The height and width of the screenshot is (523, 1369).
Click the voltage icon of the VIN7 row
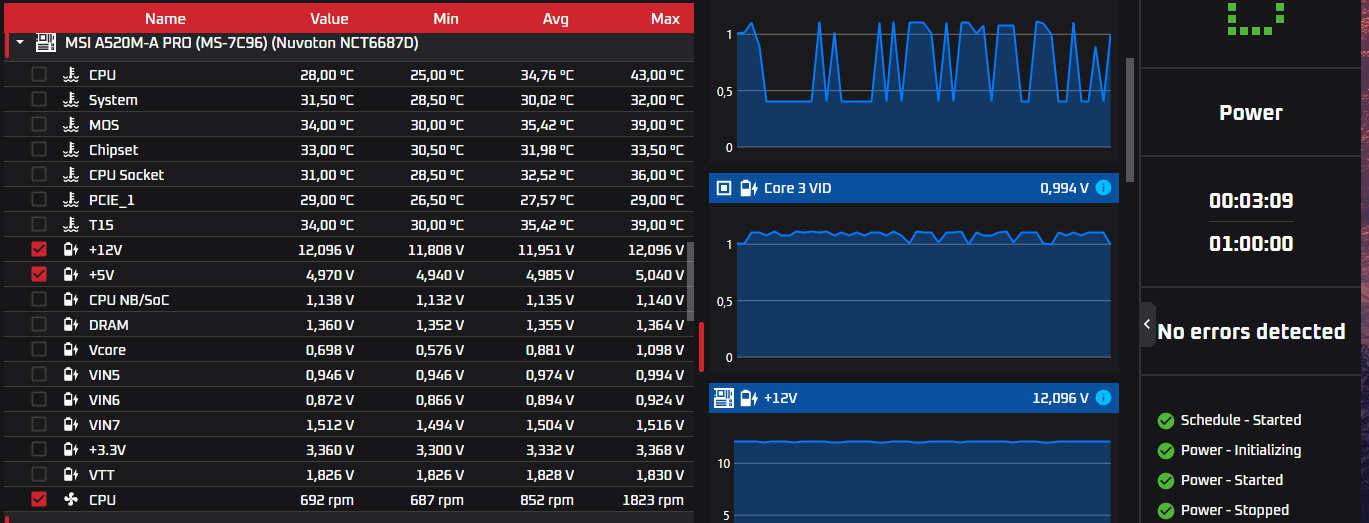tap(71, 424)
